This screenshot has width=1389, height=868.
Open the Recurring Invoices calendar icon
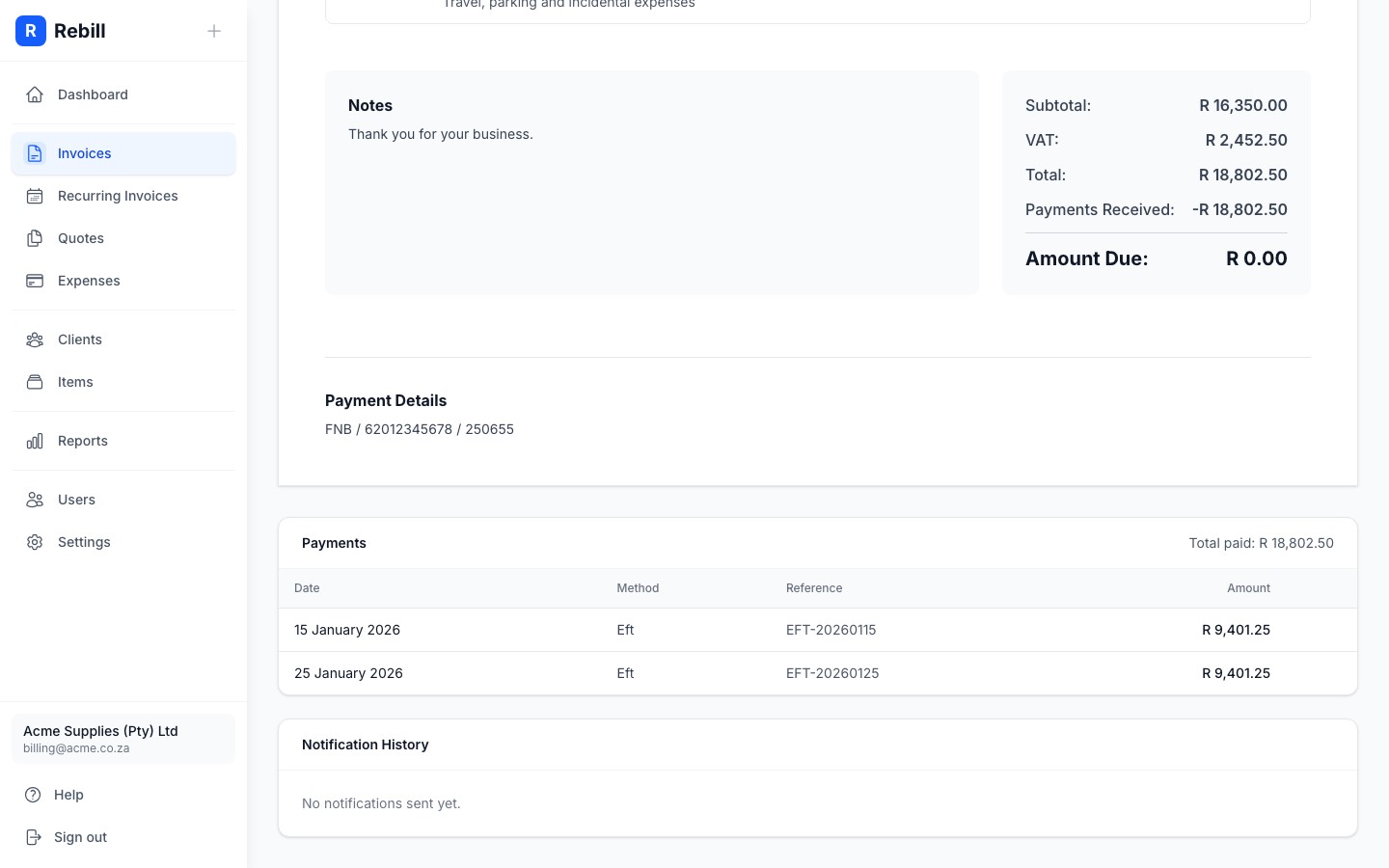tap(35, 196)
